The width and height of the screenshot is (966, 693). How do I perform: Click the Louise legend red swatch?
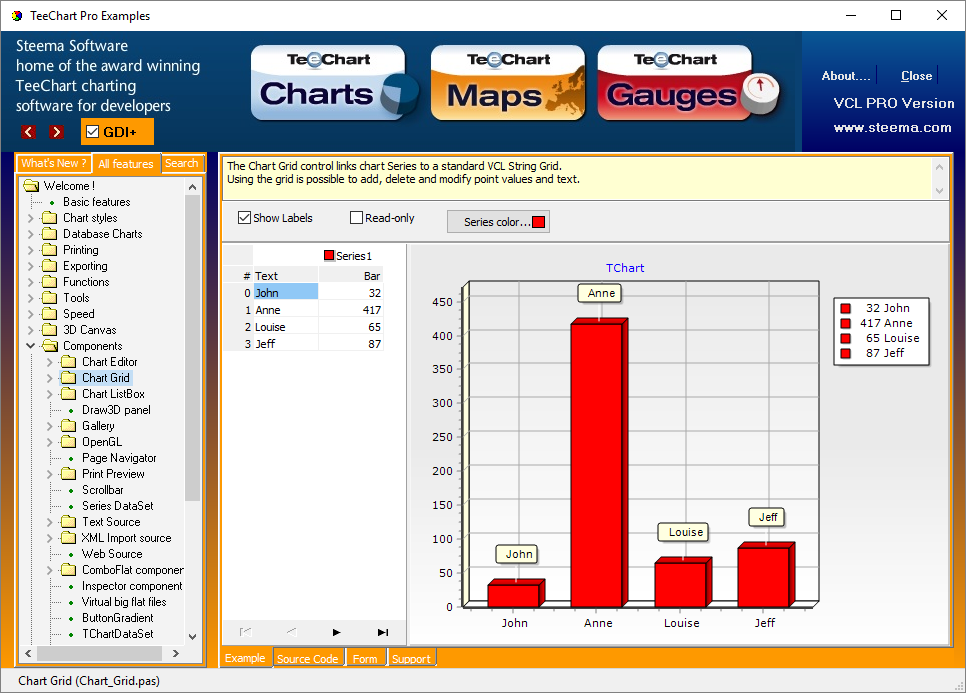(845, 338)
